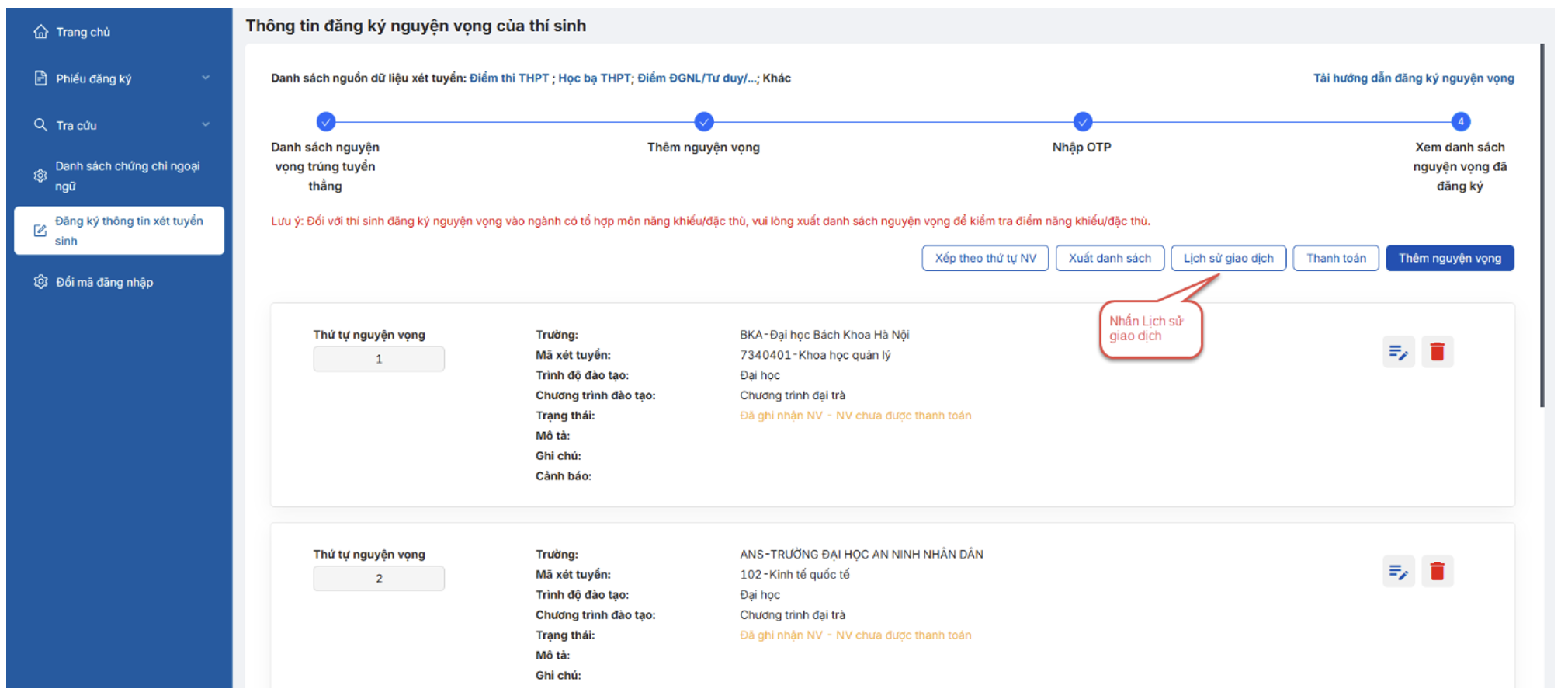Delete nguyện vọng 1 with trash icon
The height and width of the screenshot is (696, 1568).
tap(1437, 353)
